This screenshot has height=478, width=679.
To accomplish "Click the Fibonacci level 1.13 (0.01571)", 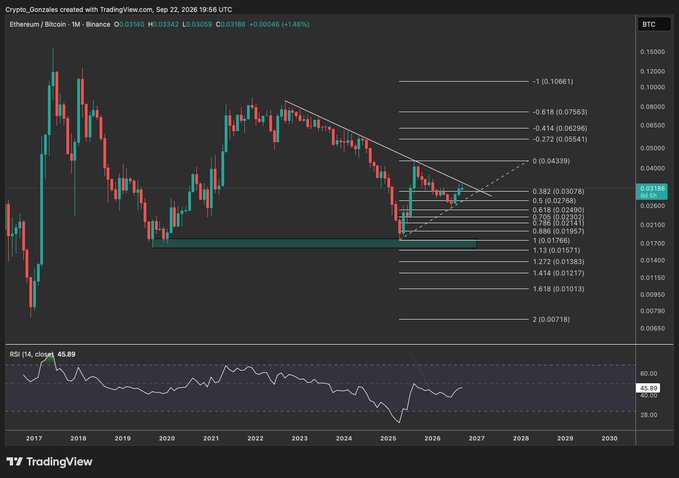I will coord(556,250).
